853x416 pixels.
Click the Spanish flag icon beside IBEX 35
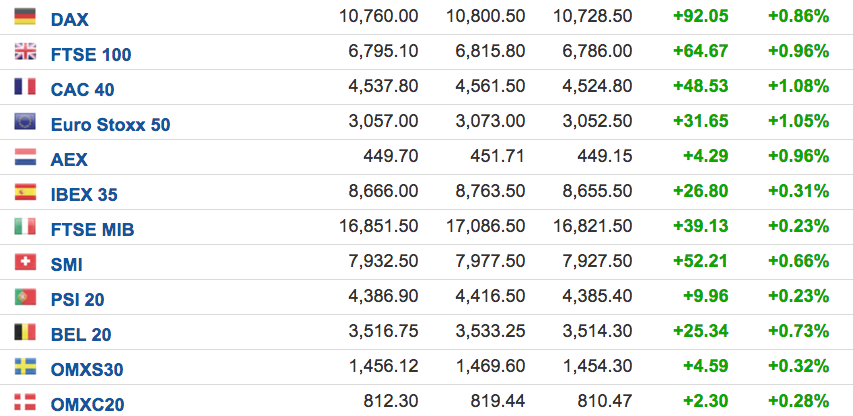click(25, 191)
